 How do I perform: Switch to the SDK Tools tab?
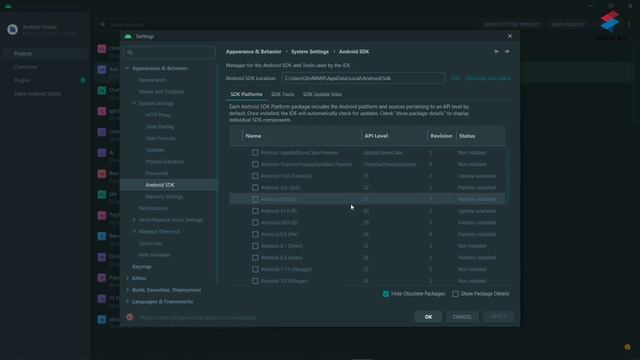point(282,94)
